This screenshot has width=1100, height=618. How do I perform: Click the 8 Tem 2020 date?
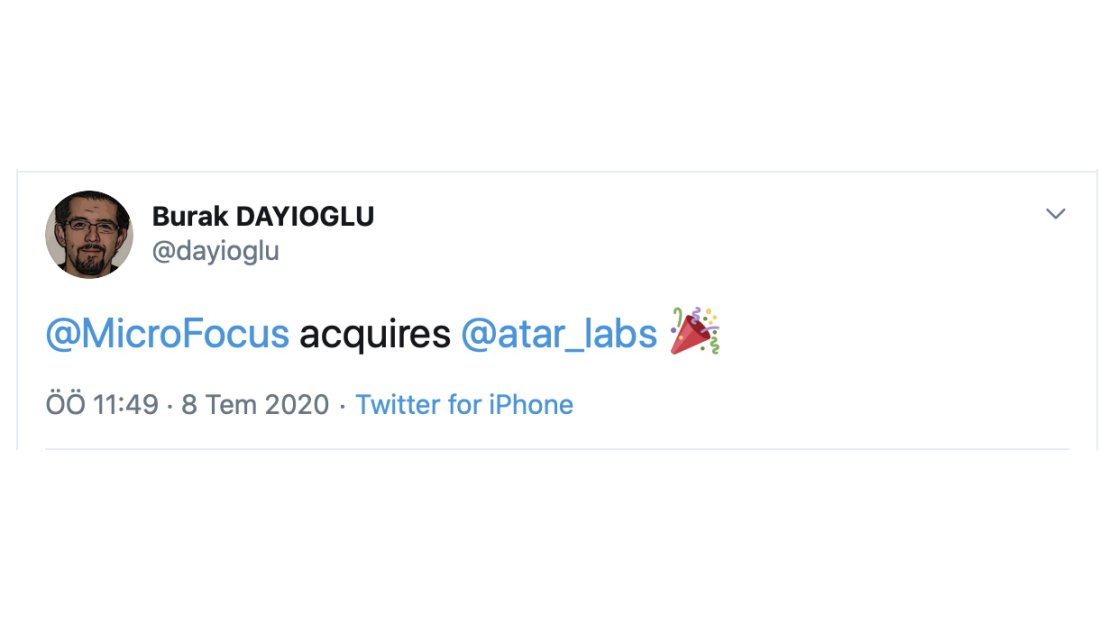coord(255,405)
